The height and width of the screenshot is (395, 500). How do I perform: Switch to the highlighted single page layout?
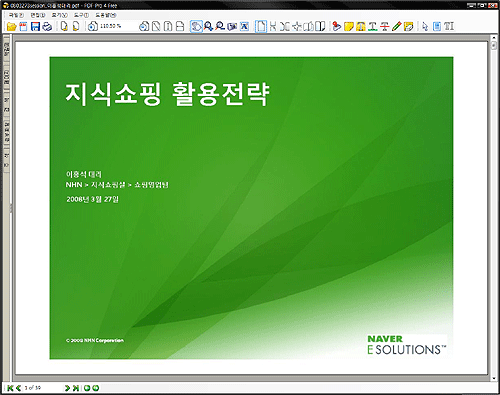tap(261, 26)
